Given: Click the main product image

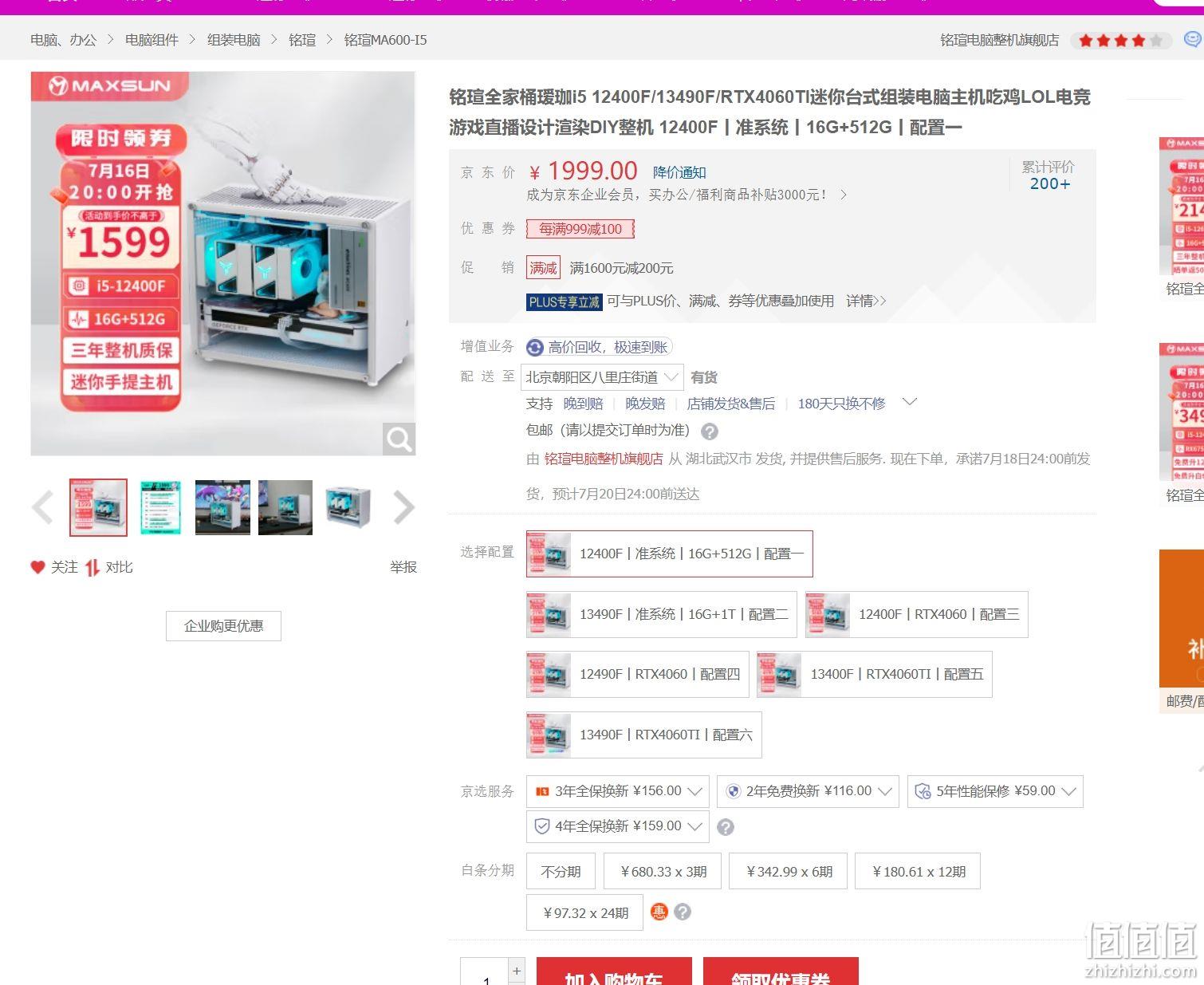Looking at the screenshot, I should click(x=222, y=263).
